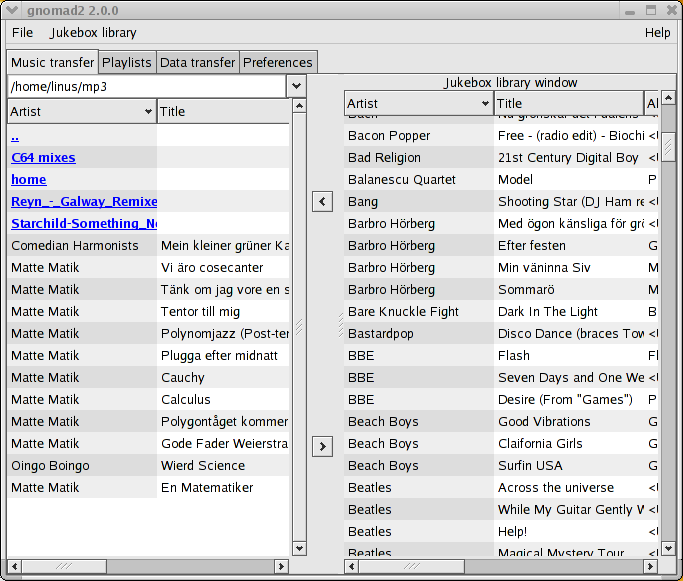
Task: Switch to the Playlists tab
Action: point(126,62)
